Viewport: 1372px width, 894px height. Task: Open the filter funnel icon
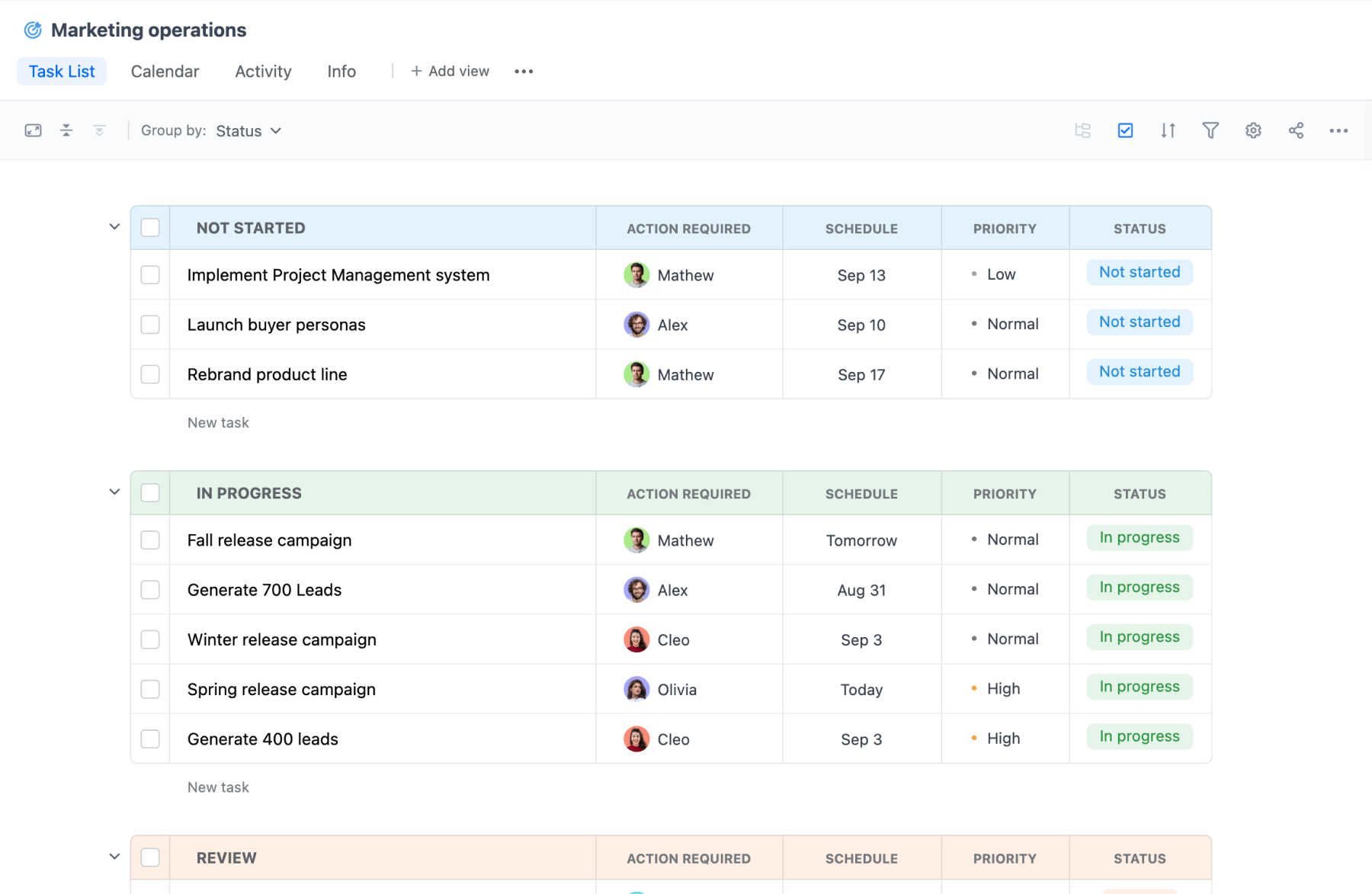pos(1210,130)
